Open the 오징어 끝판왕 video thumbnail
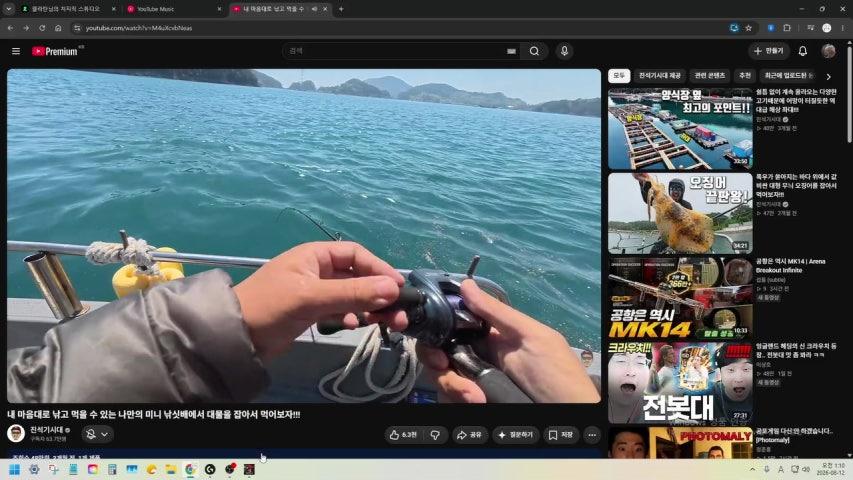This screenshot has width=853, height=480. (680, 213)
